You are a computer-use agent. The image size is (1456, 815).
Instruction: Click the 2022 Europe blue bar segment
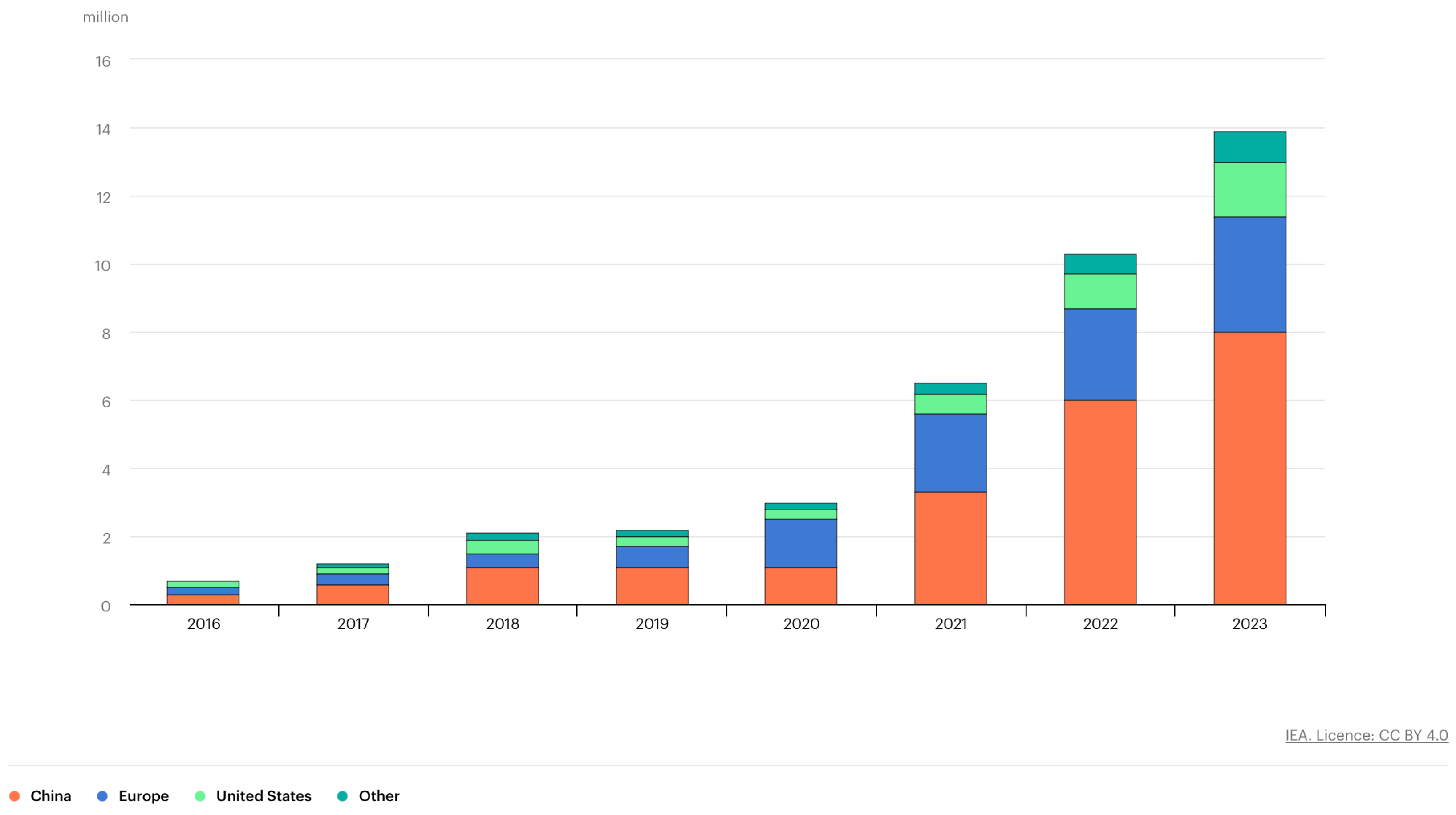pos(1100,354)
